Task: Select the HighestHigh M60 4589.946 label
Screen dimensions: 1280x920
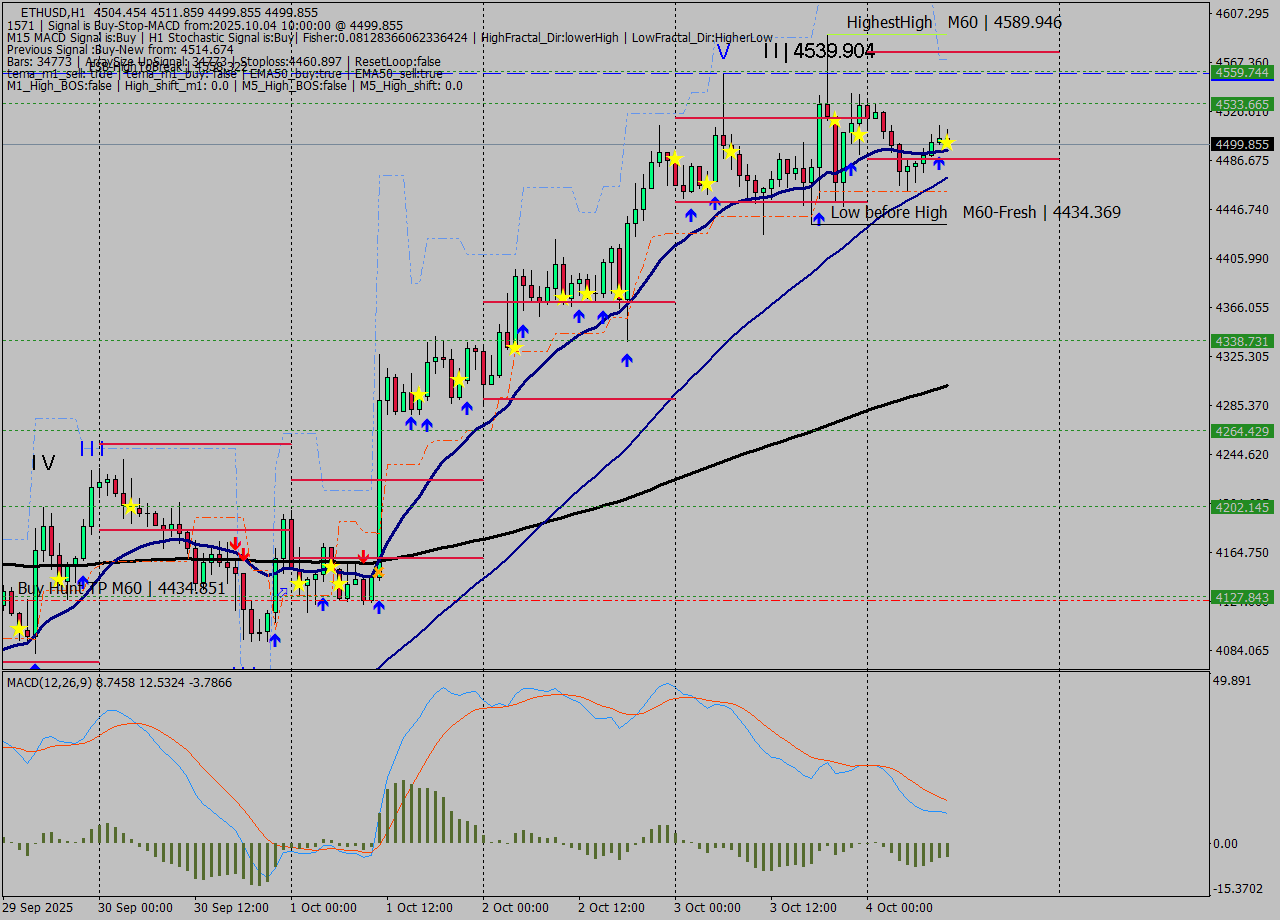Action: [x=953, y=22]
